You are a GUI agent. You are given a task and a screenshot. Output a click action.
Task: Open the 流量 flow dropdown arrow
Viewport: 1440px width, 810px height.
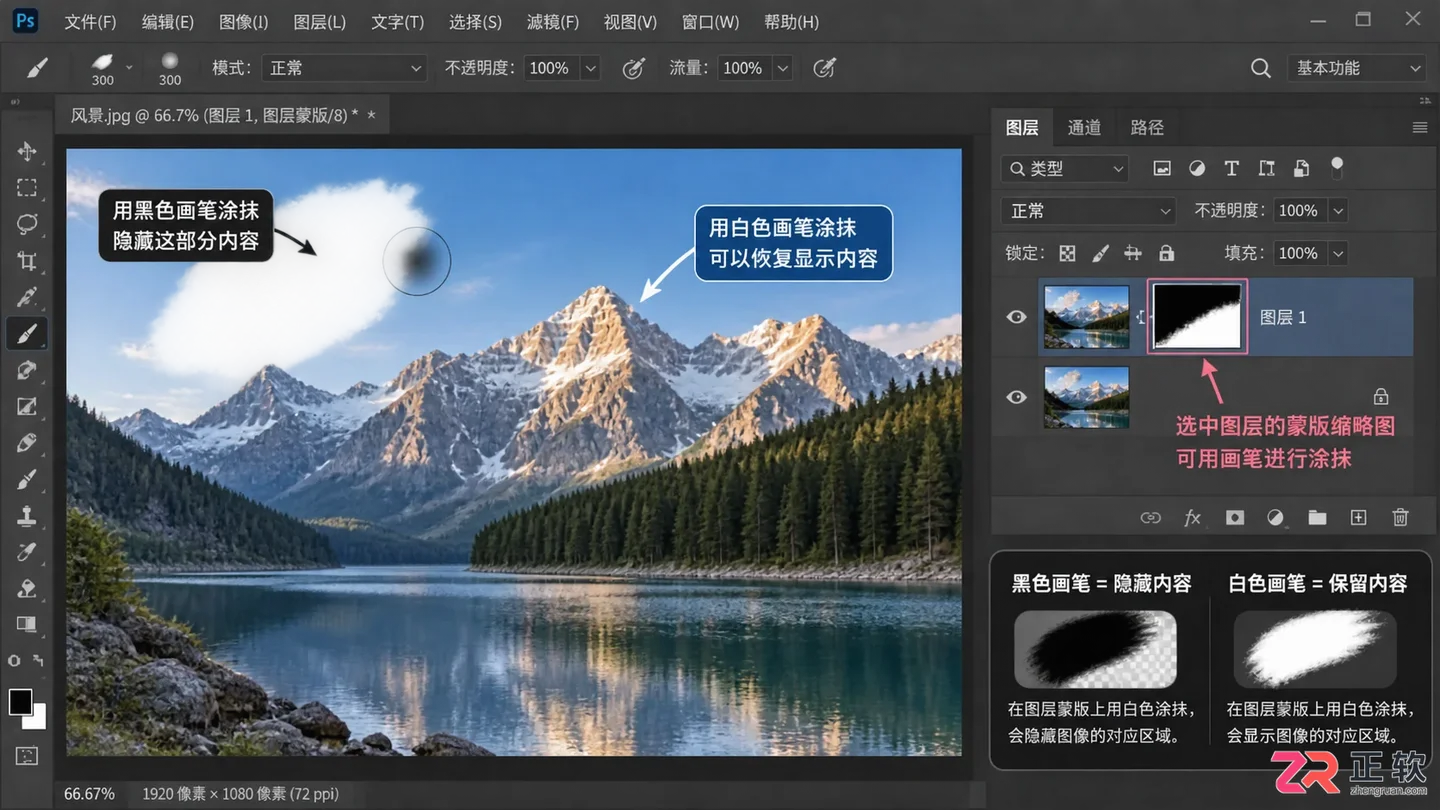pos(783,68)
